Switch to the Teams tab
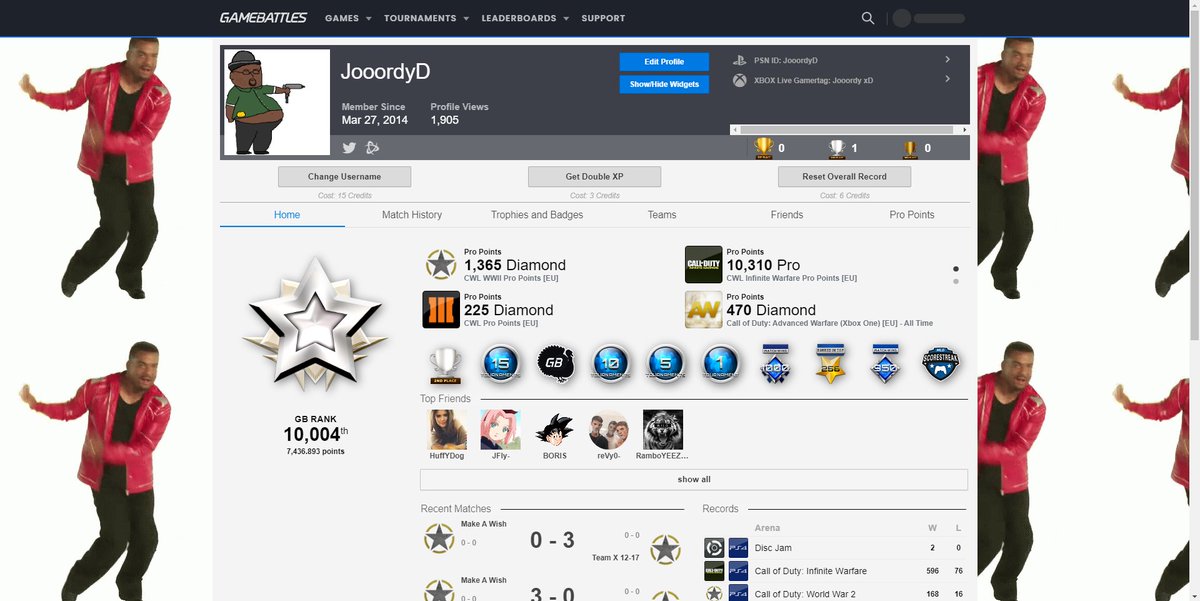Viewport: 1200px width, 601px height. pos(662,215)
